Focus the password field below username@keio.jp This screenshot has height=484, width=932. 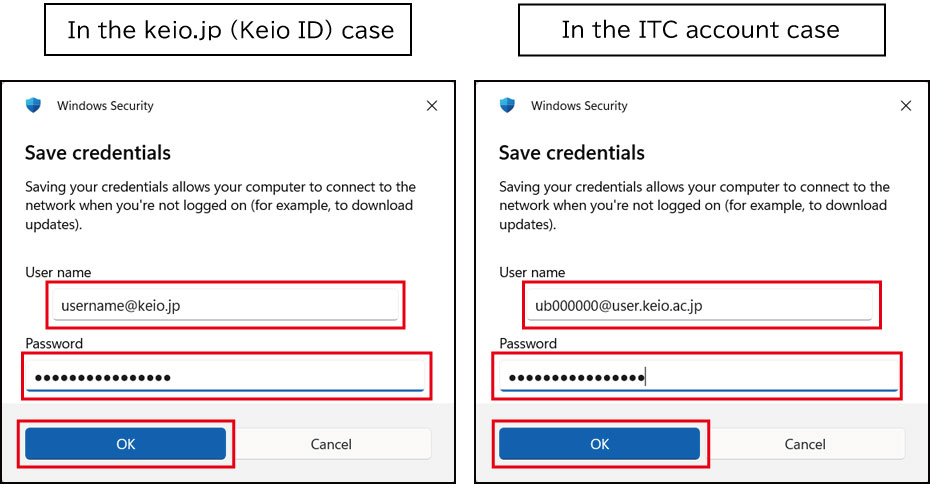(225, 377)
